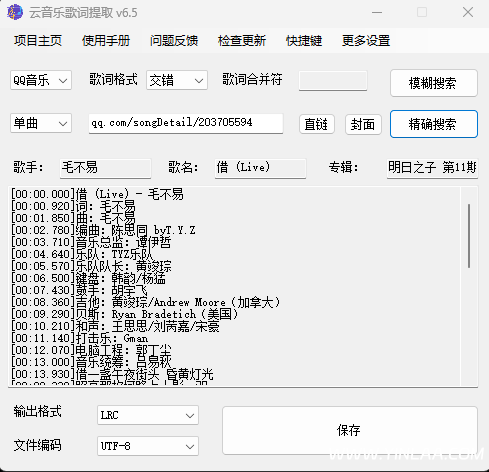The width and height of the screenshot is (489, 472).
Task: Click lyric line [00:01.850]曲: 毛不易
Action: click(x=73, y=218)
